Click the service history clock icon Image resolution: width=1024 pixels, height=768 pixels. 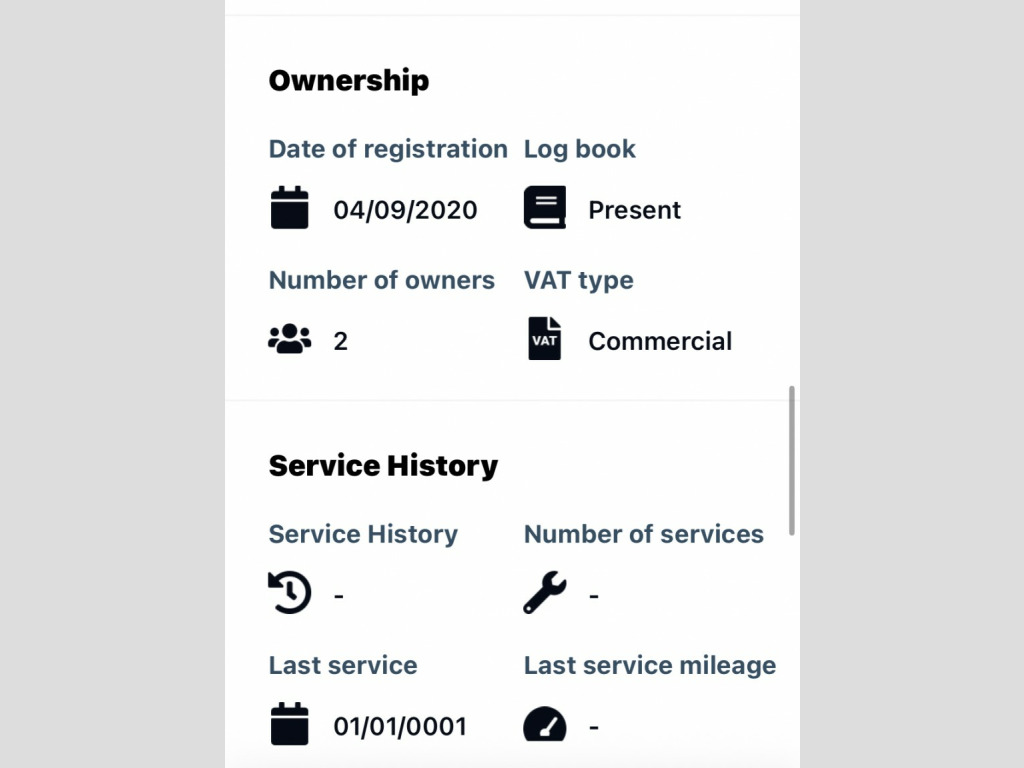coord(290,593)
